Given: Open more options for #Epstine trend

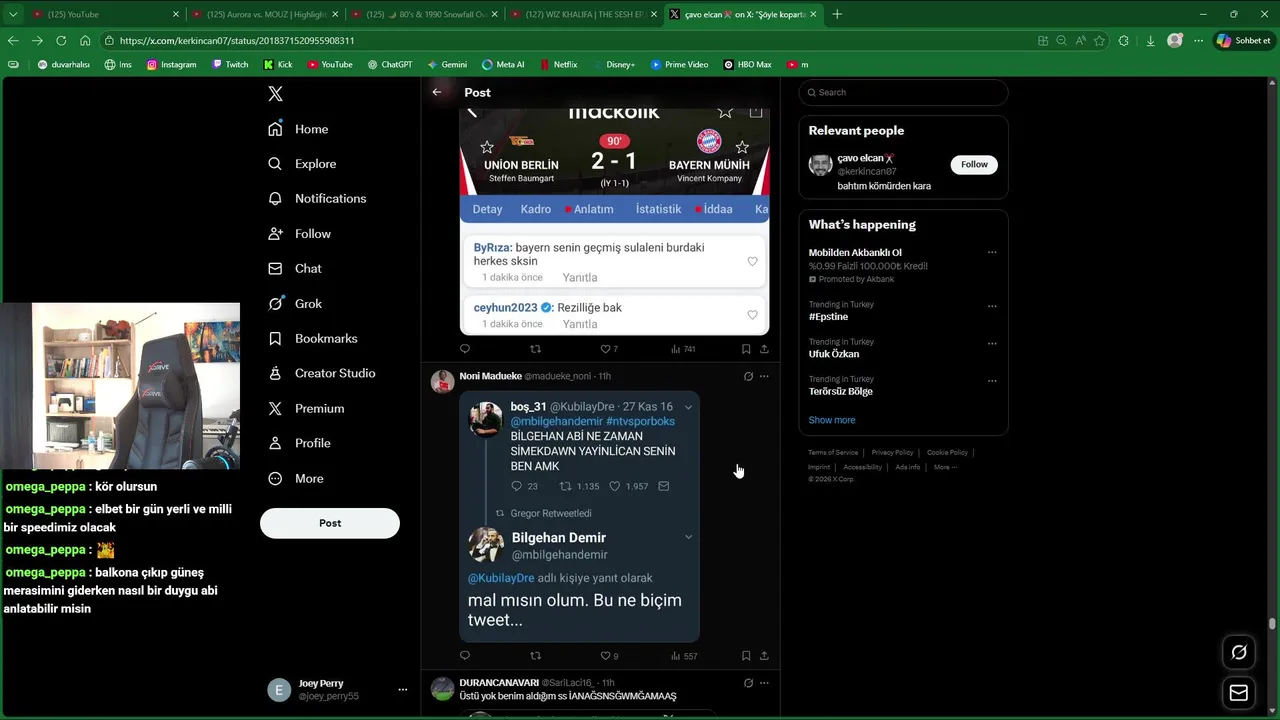Looking at the screenshot, I should click(992, 306).
